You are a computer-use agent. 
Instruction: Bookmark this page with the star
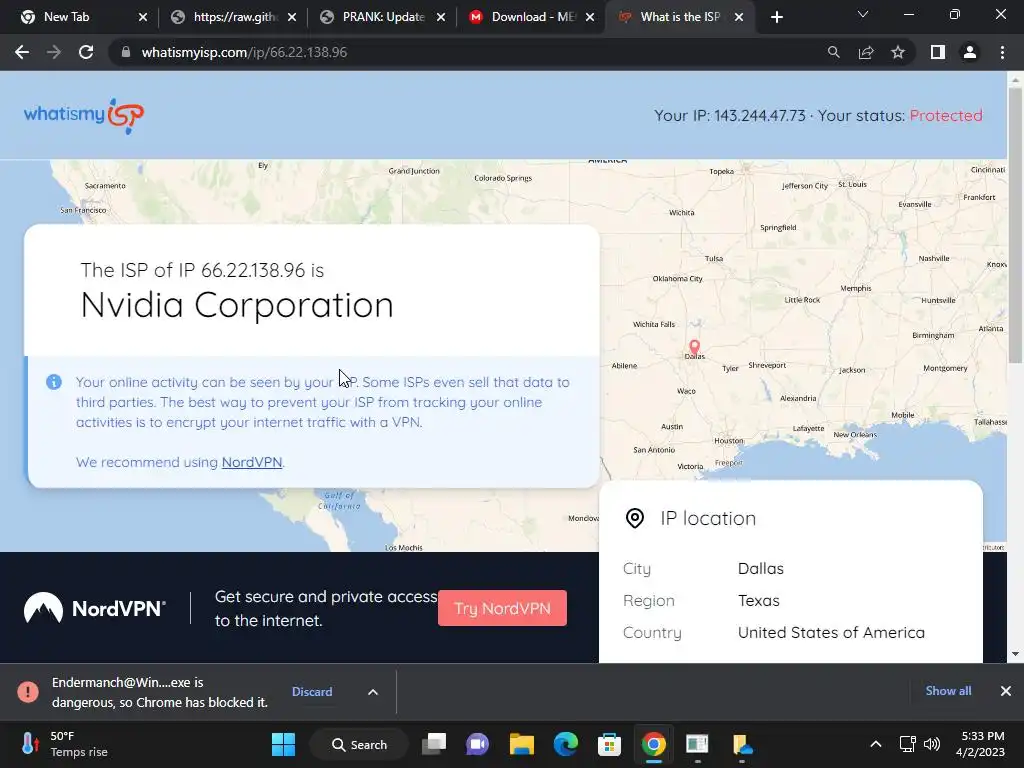[x=898, y=52]
